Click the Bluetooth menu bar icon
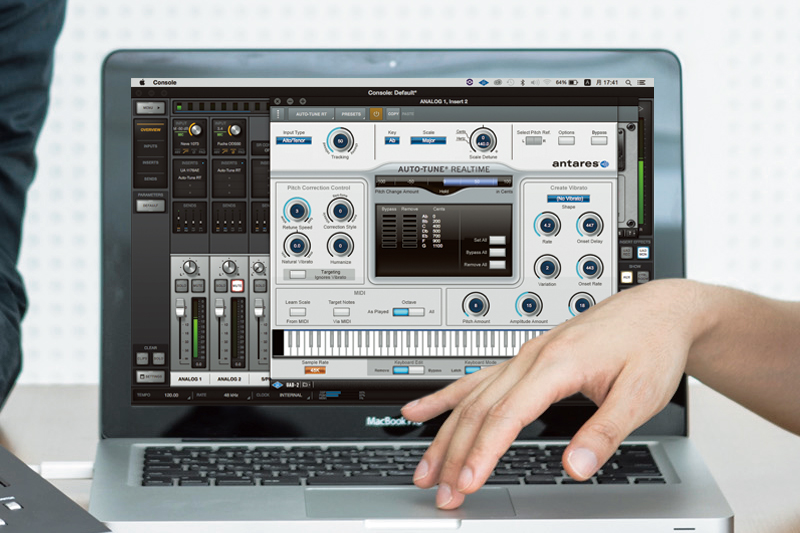Viewport: 800px width, 533px height. click(x=522, y=83)
